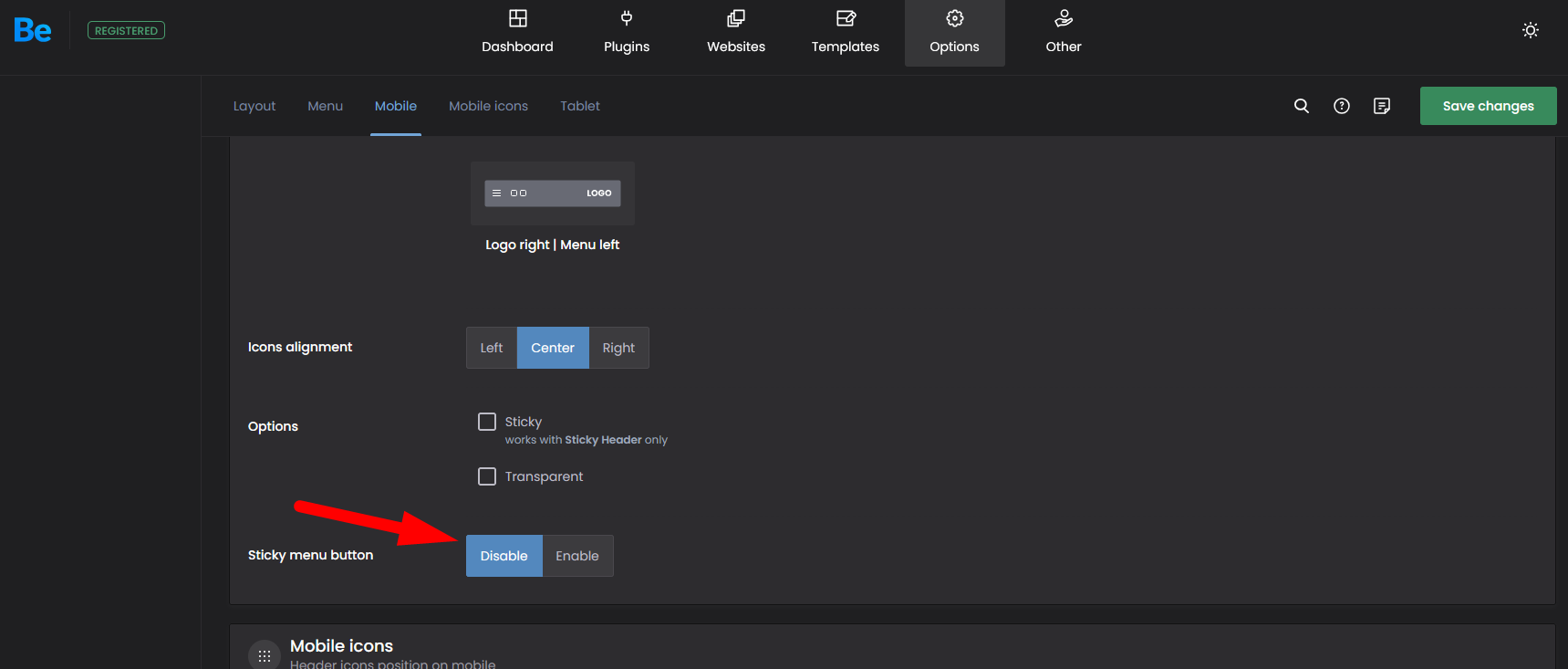Image resolution: width=1568 pixels, height=669 pixels.
Task: Click the Save changes button
Action: coord(1488,106)
